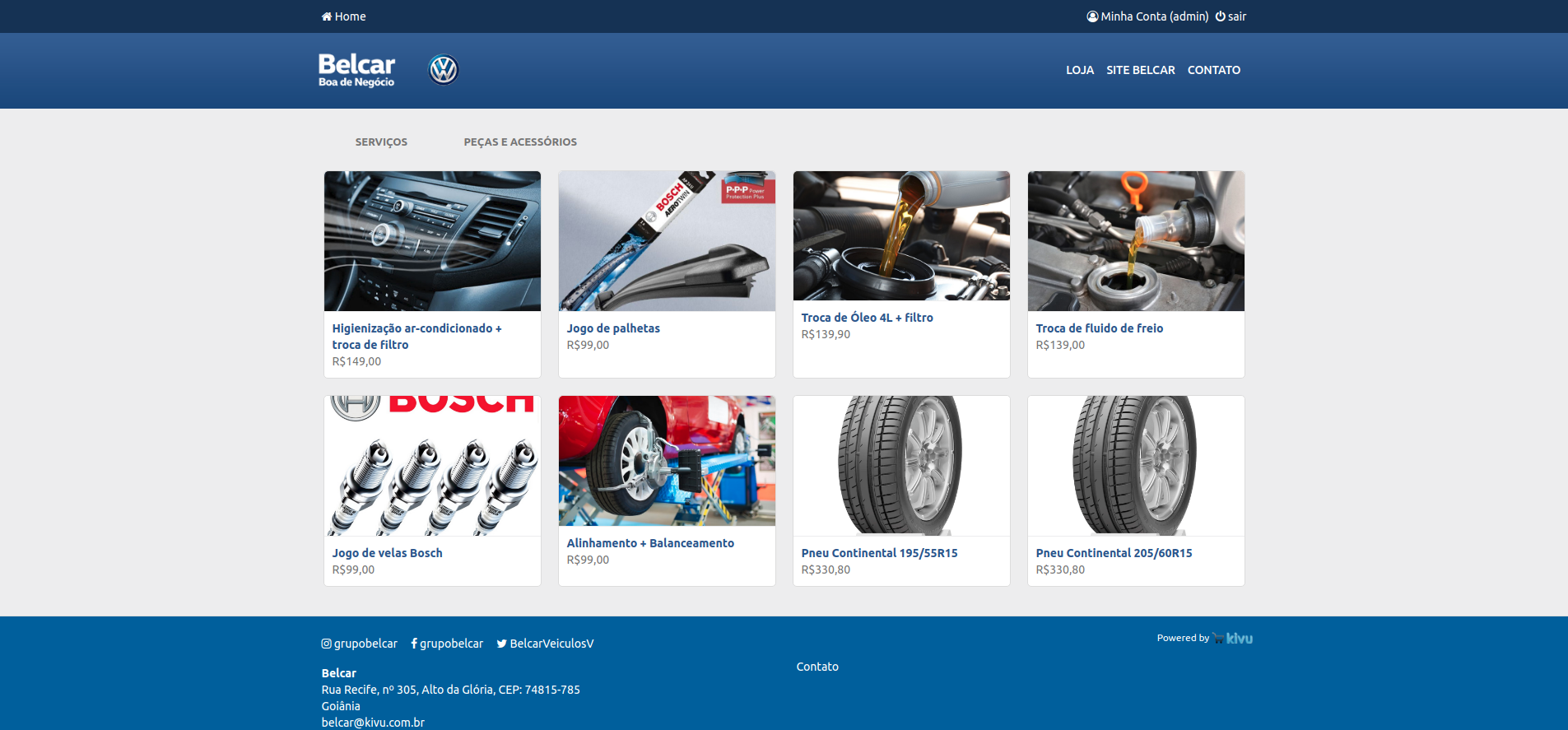Open the LOJA menu item

tap(1080, 70)
